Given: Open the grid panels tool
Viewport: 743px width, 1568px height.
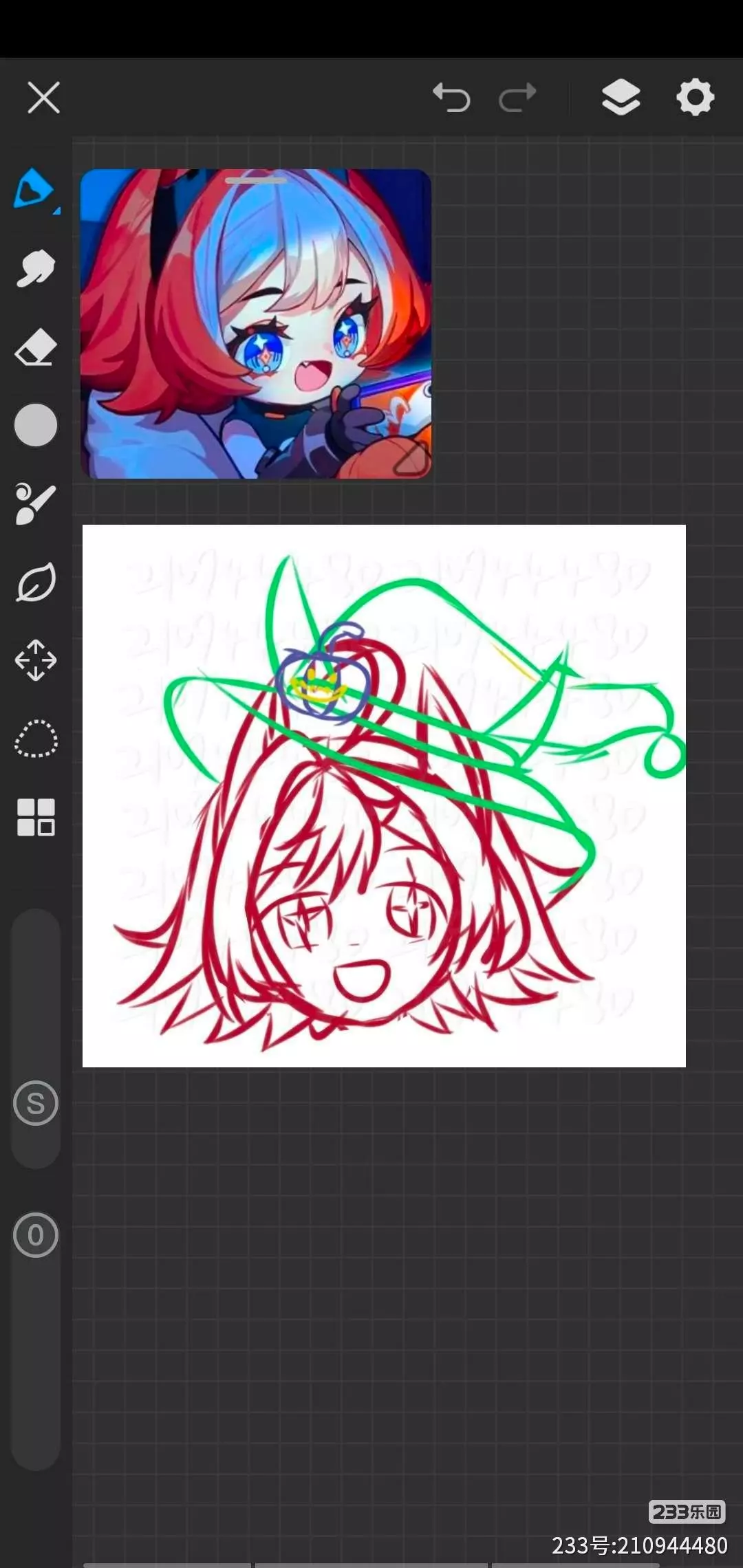Looking at the screenshot, I should click(x=36, y=817).
